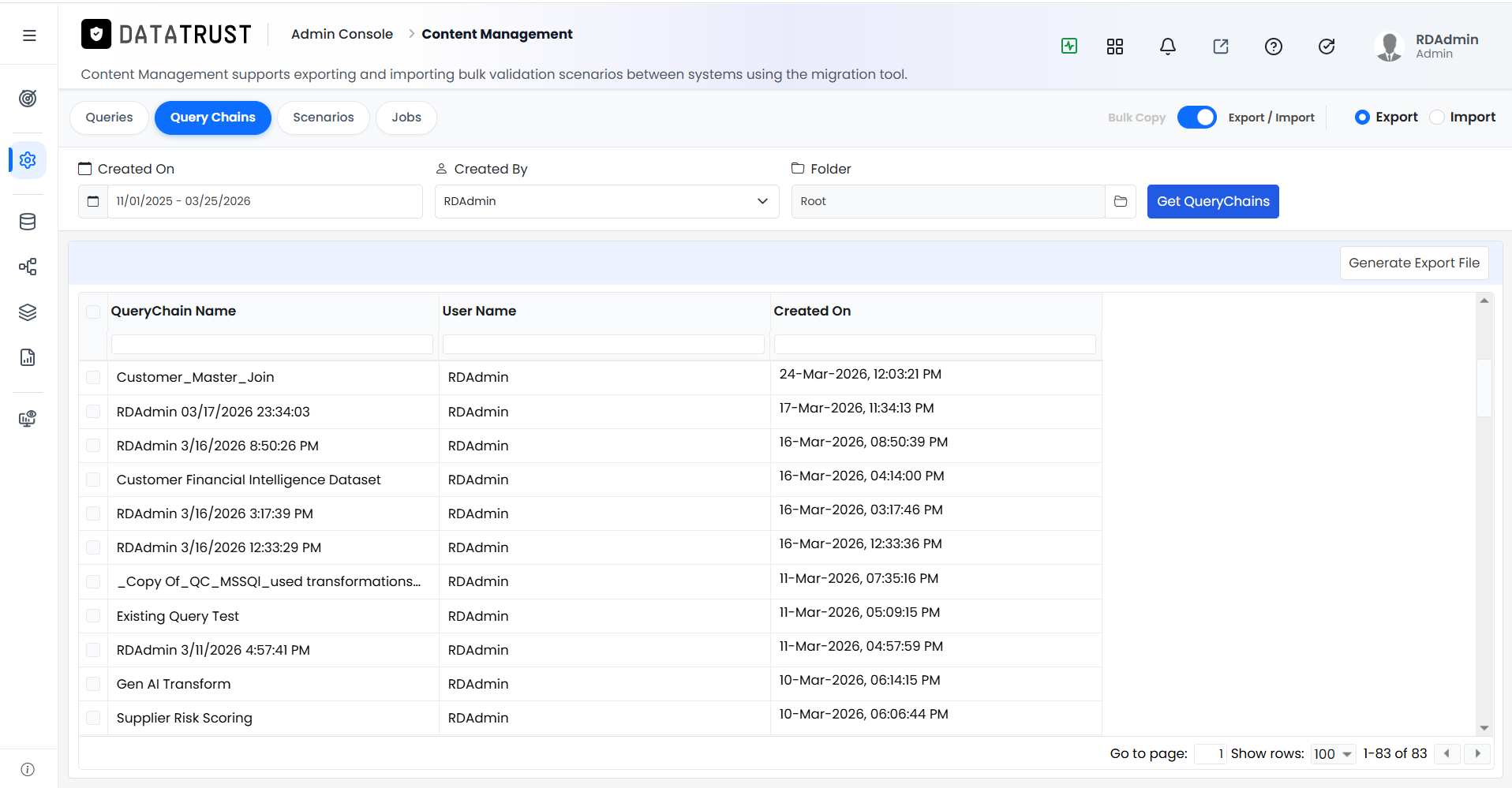Focus the Created On filter field

pyautogui.click(x=935, y=344)
